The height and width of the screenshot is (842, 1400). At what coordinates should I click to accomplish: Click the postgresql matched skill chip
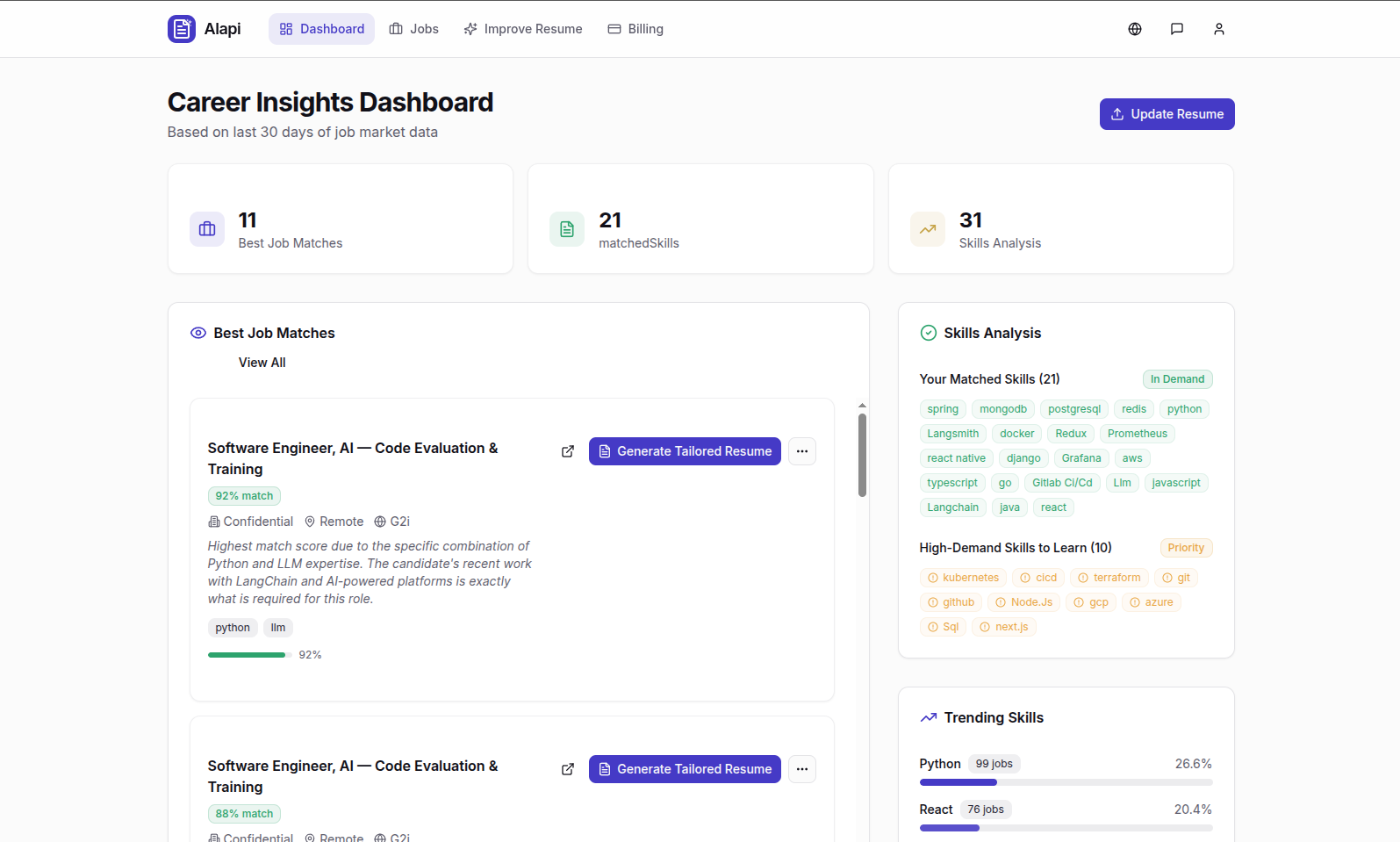coord(1074,409)
